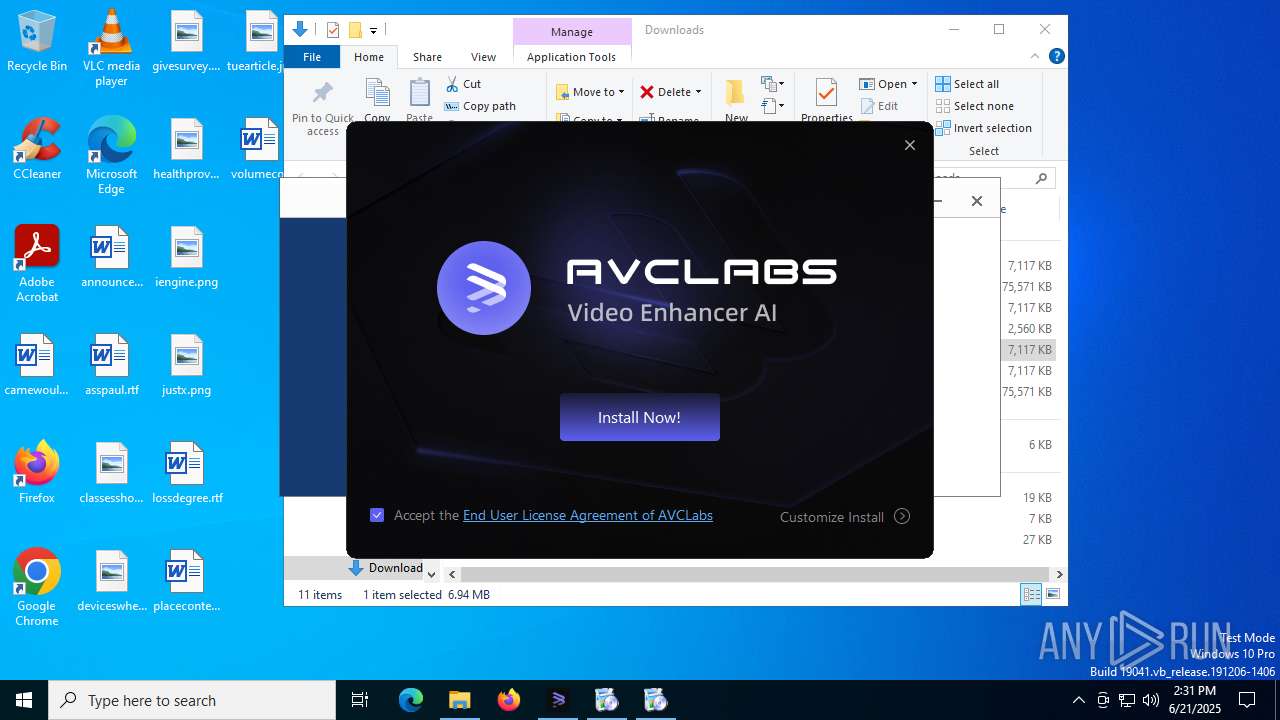The image size is (1280, 720).
Task: Click the AVCLabs round logo
Action: click(484, 288)
